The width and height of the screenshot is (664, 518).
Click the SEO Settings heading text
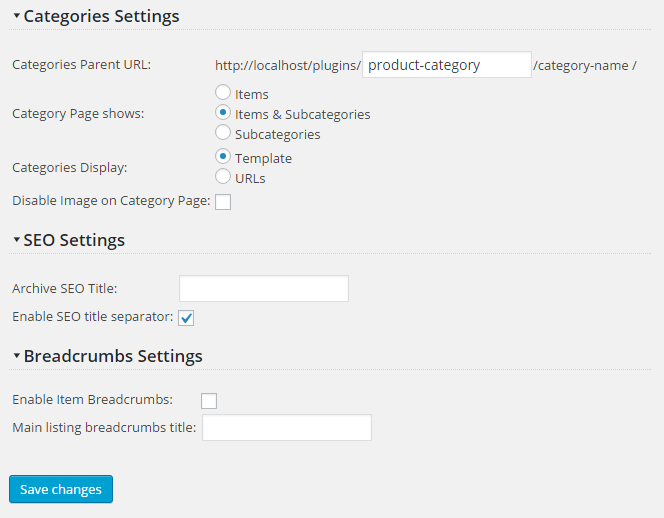(74, 240)
